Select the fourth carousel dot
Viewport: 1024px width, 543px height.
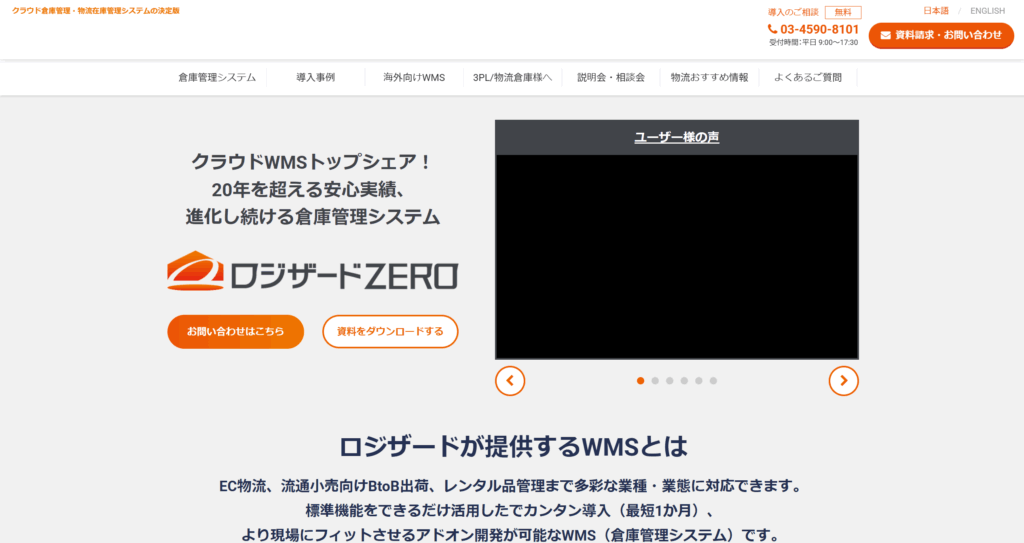coord(684,381)
